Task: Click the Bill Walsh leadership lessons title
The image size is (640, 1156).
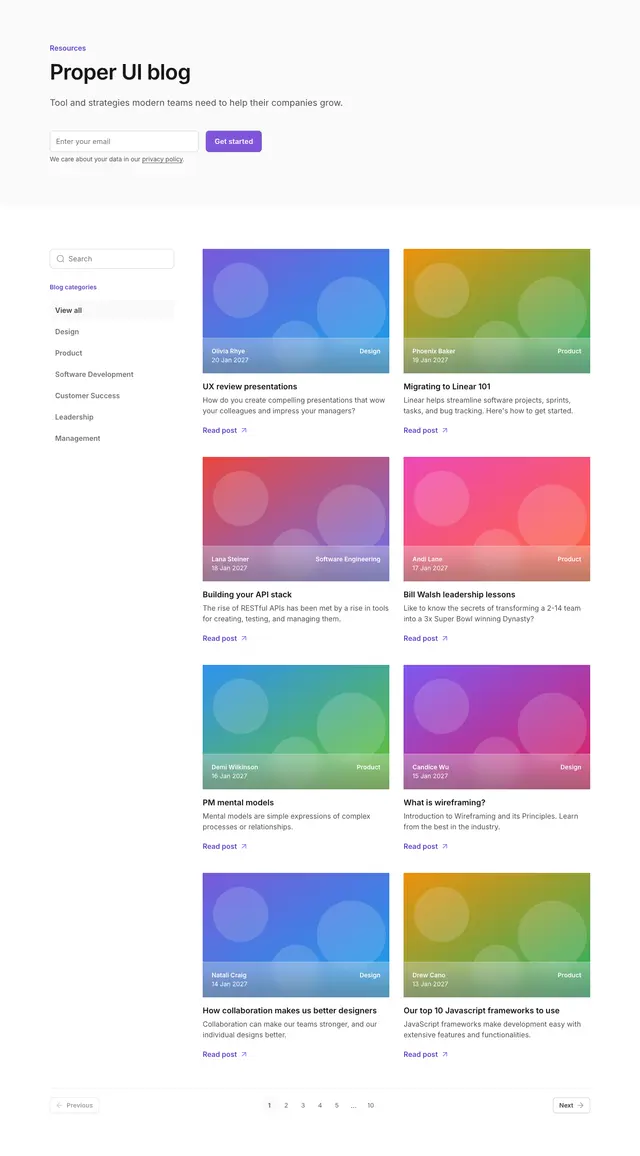Action: click(x=459, y=594)
